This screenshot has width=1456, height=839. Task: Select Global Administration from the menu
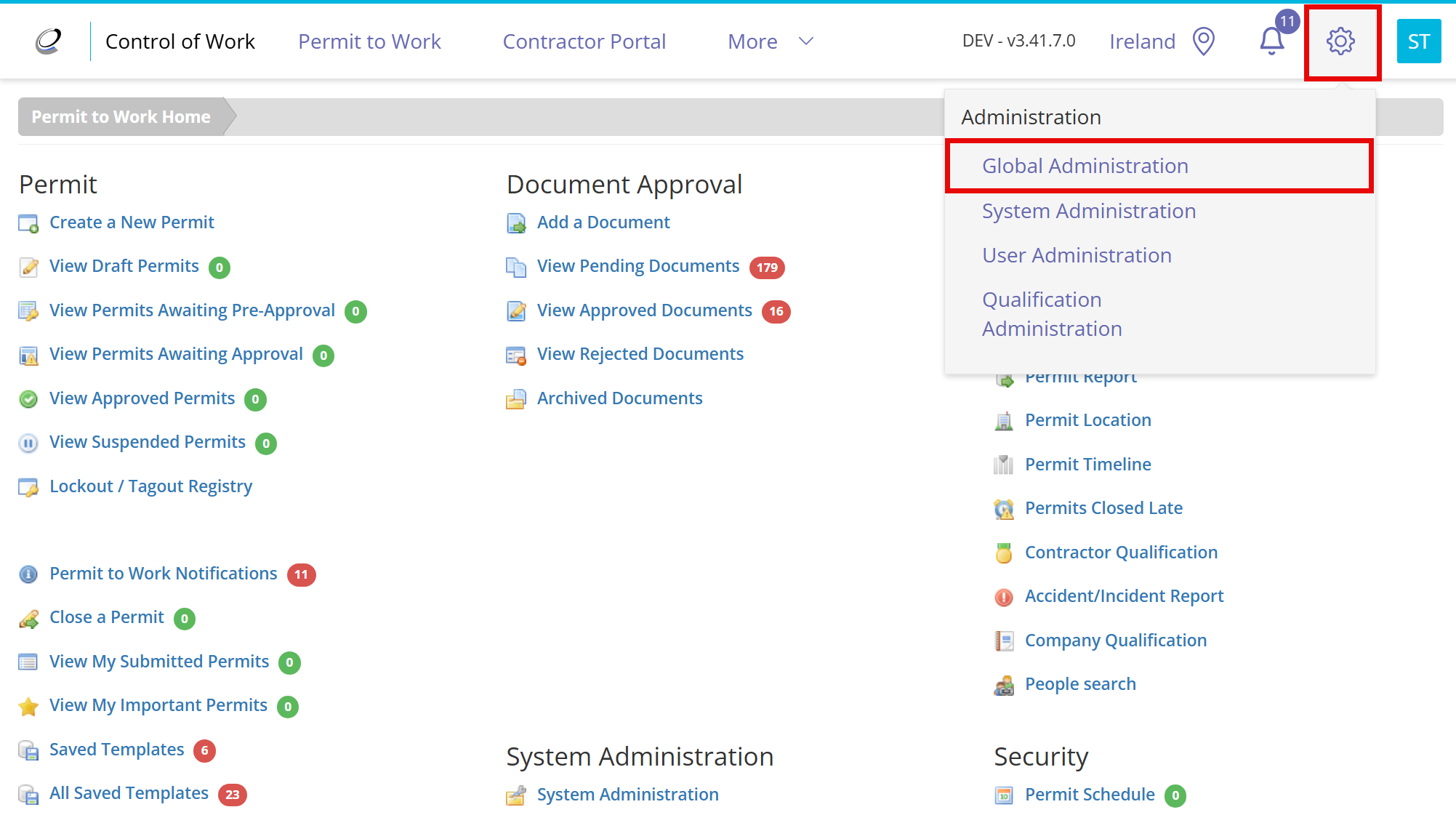[1085, 166]
